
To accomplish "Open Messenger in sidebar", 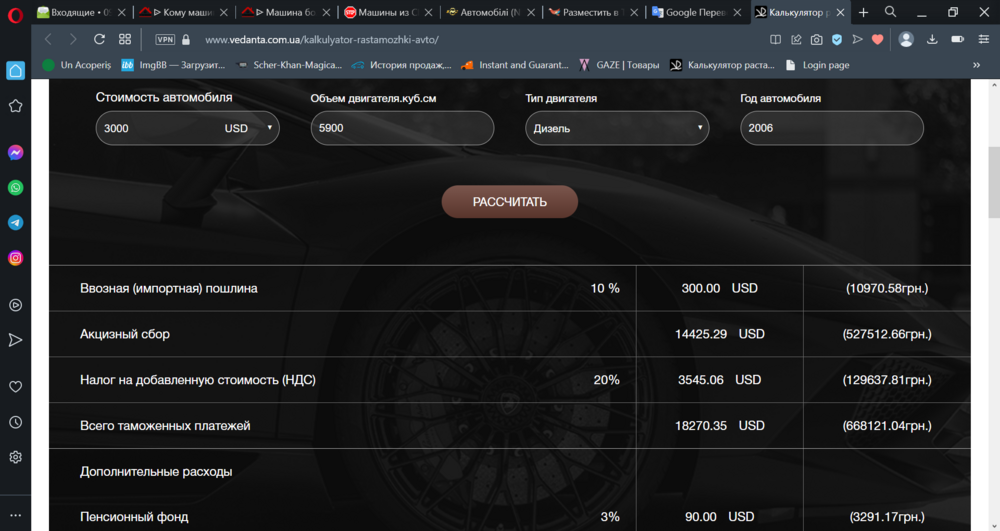I will [x=15, y=152].
